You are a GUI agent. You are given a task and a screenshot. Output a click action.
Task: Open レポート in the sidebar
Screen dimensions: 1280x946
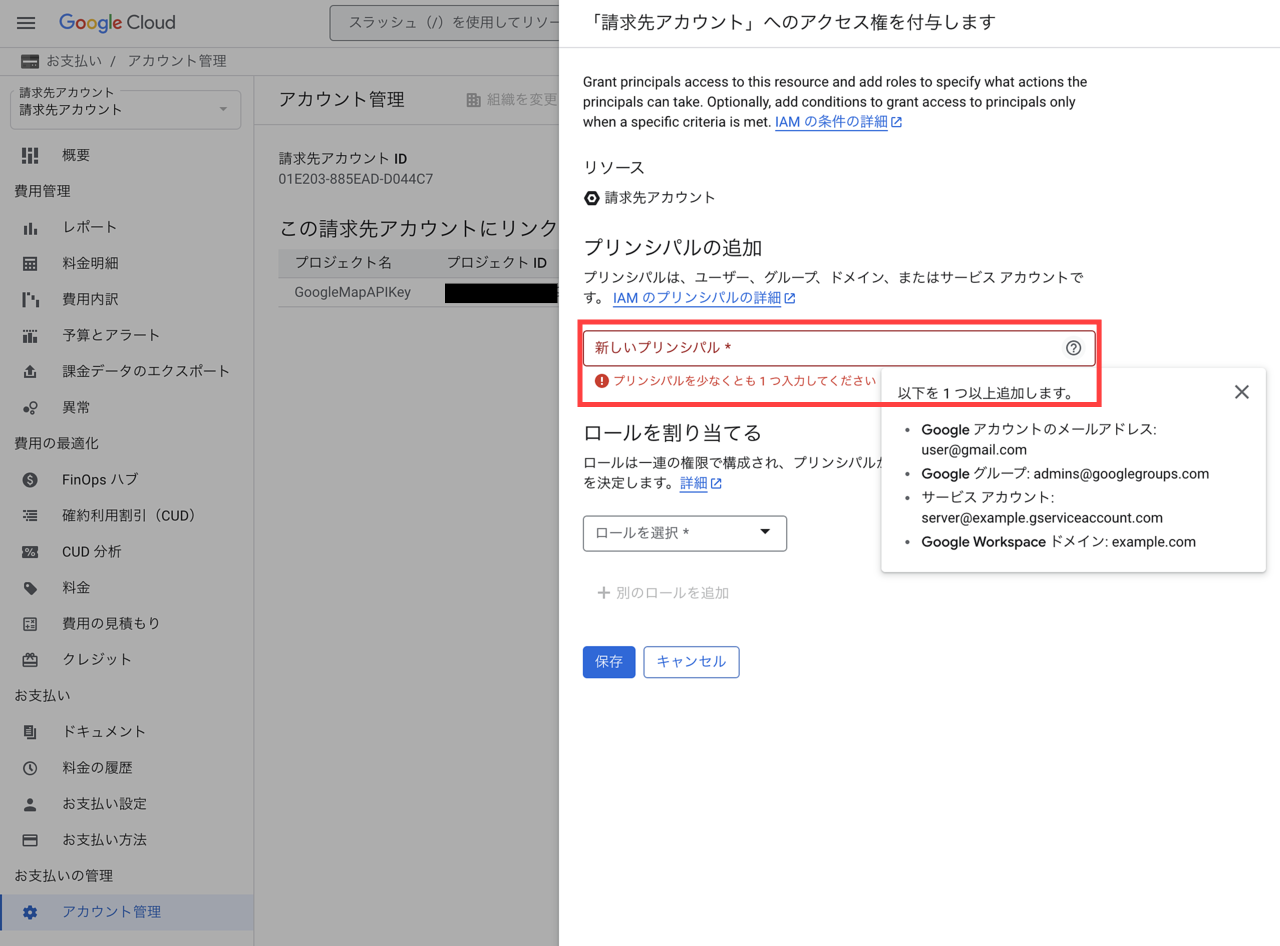tap(127, 227)
